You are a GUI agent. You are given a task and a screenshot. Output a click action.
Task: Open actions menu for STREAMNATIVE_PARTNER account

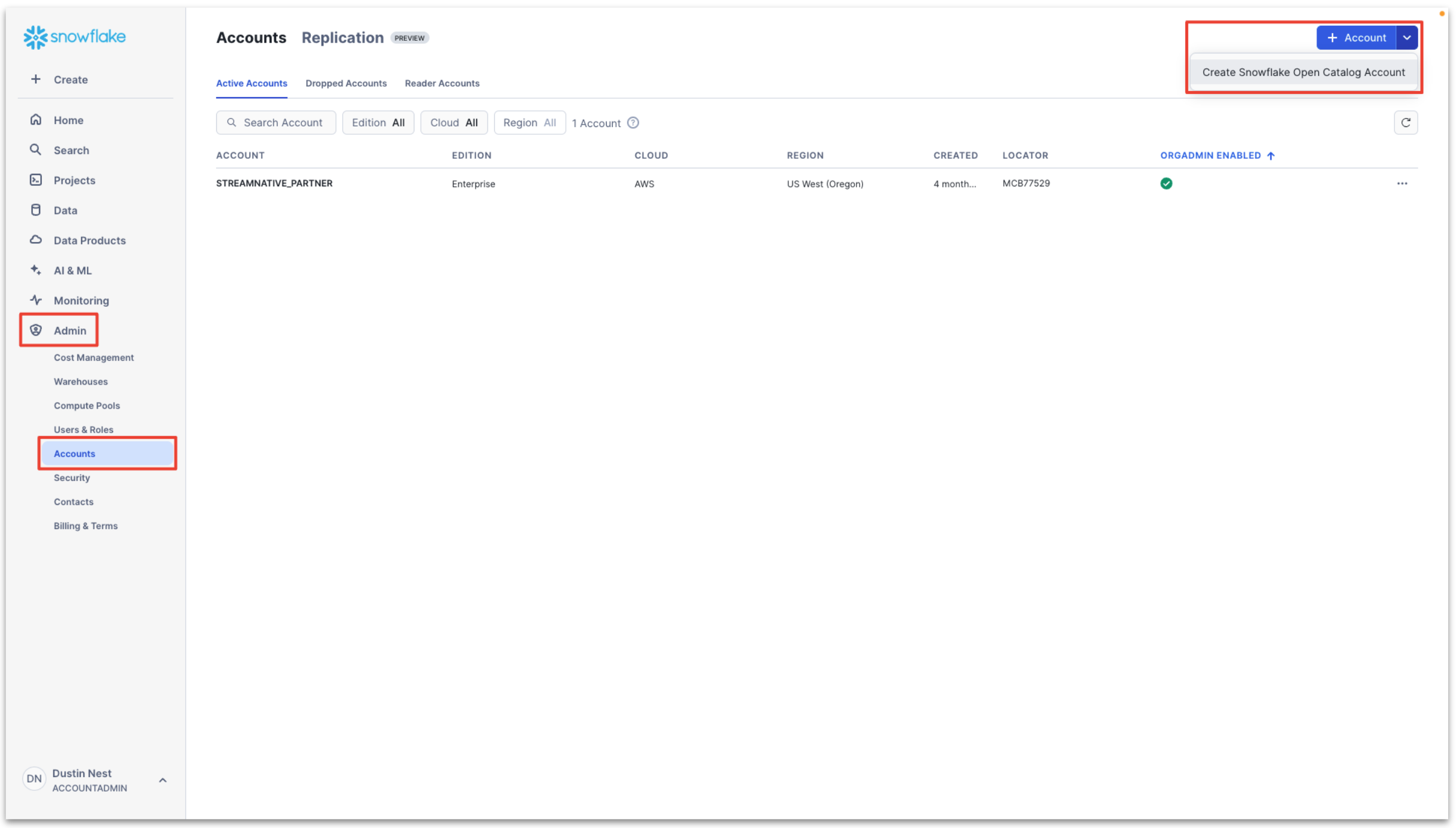point(1402,183)
